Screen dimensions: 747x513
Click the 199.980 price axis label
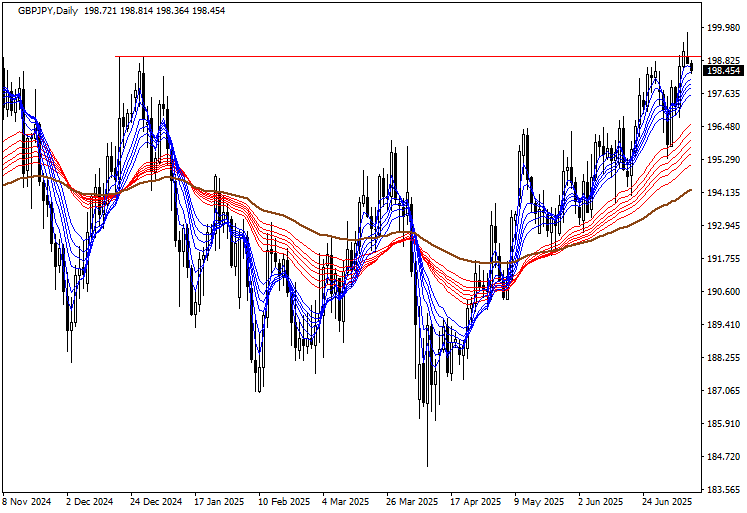click(x=724, y=28)
